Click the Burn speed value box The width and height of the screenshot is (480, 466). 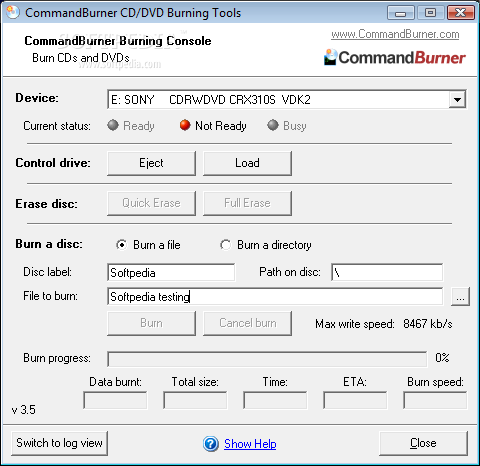point(435,400)
